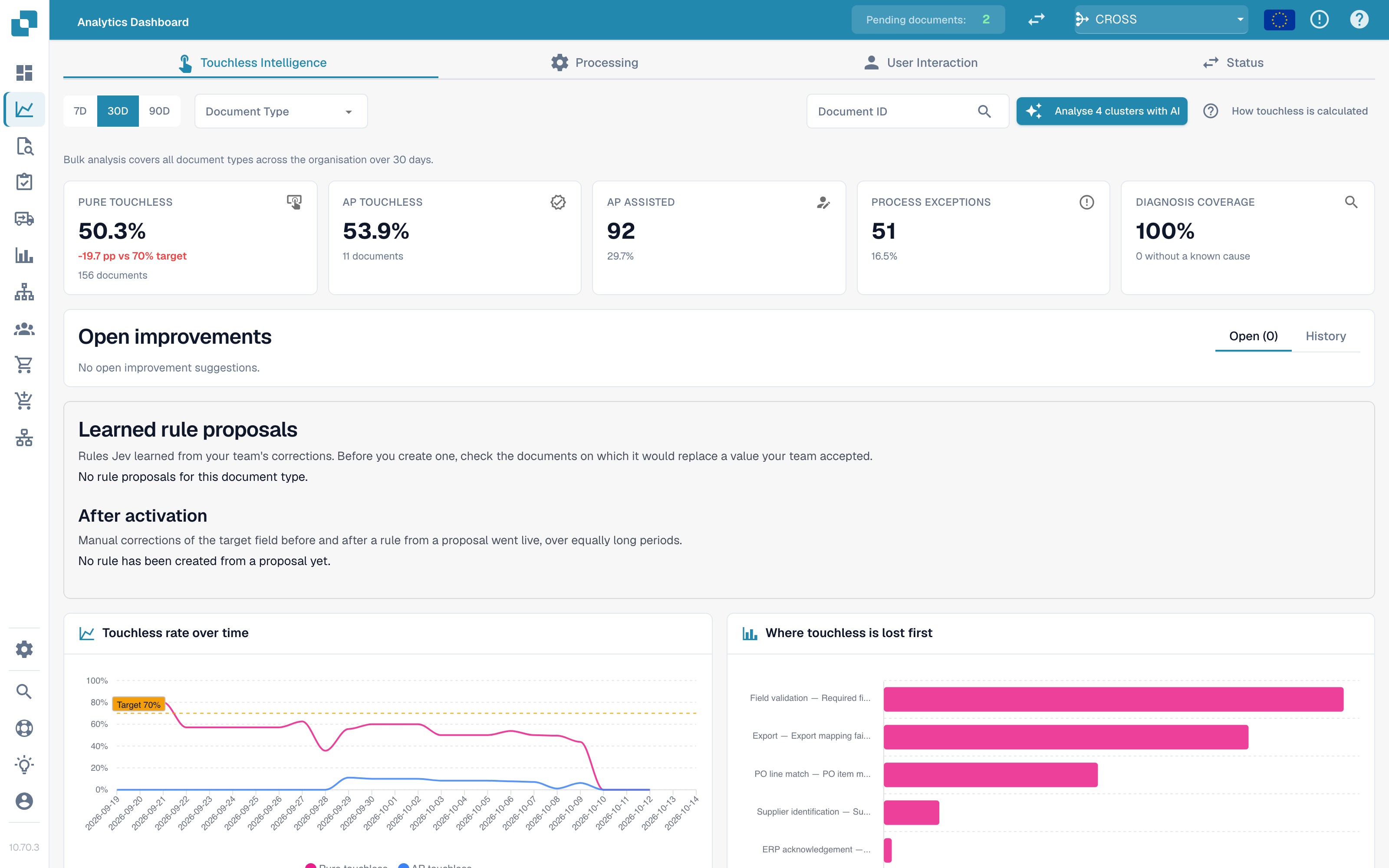The height and width of the screenshot is (868, 1389).
Task: Click the Document ID search magnifier icon
Action: click(984, 112)
